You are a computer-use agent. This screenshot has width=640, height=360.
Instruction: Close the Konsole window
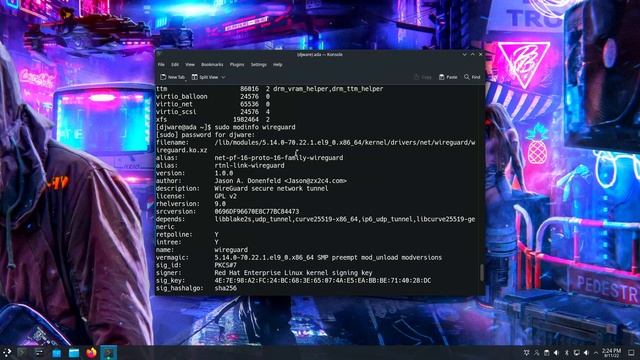(x=480, y=54)
